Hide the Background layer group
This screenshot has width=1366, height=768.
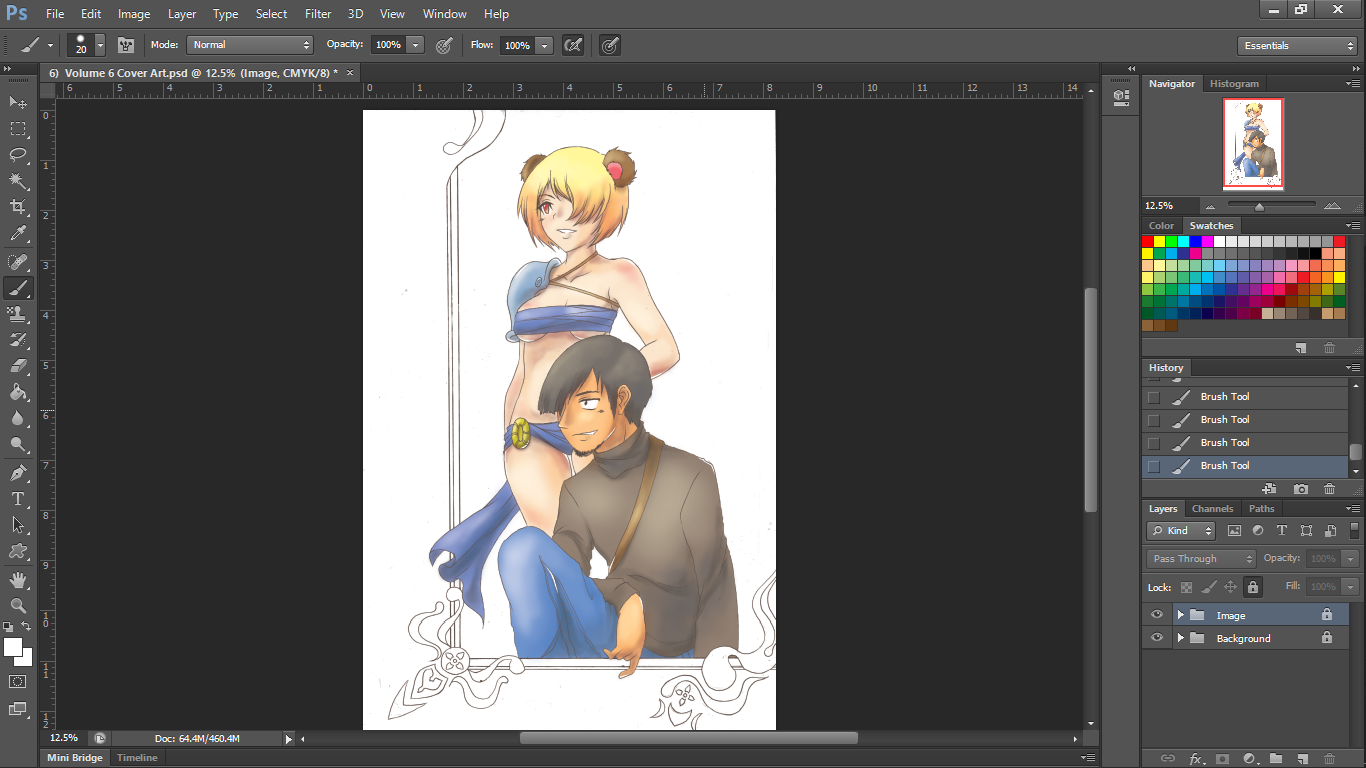[x=1157, y=638]
